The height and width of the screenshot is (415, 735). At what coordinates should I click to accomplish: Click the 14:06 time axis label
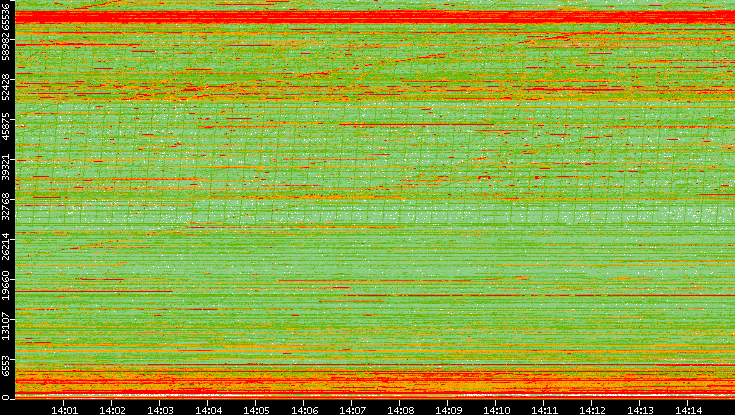pos(304,410)
